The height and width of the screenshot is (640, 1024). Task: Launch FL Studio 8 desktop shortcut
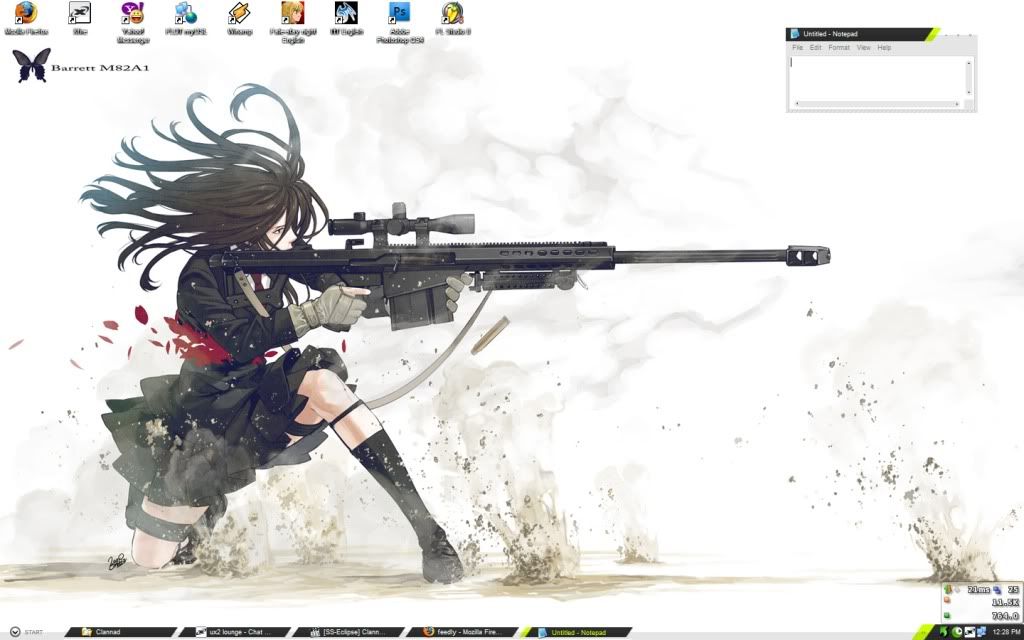coord(453,18)
